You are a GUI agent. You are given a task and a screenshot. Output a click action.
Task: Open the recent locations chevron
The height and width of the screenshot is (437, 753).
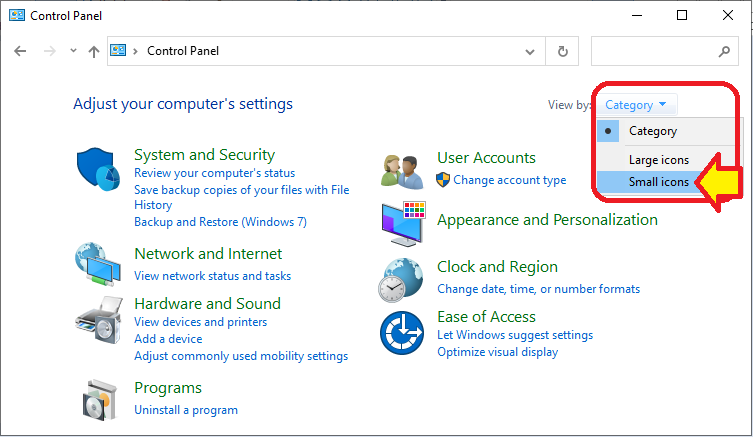[x=73, y=50]
